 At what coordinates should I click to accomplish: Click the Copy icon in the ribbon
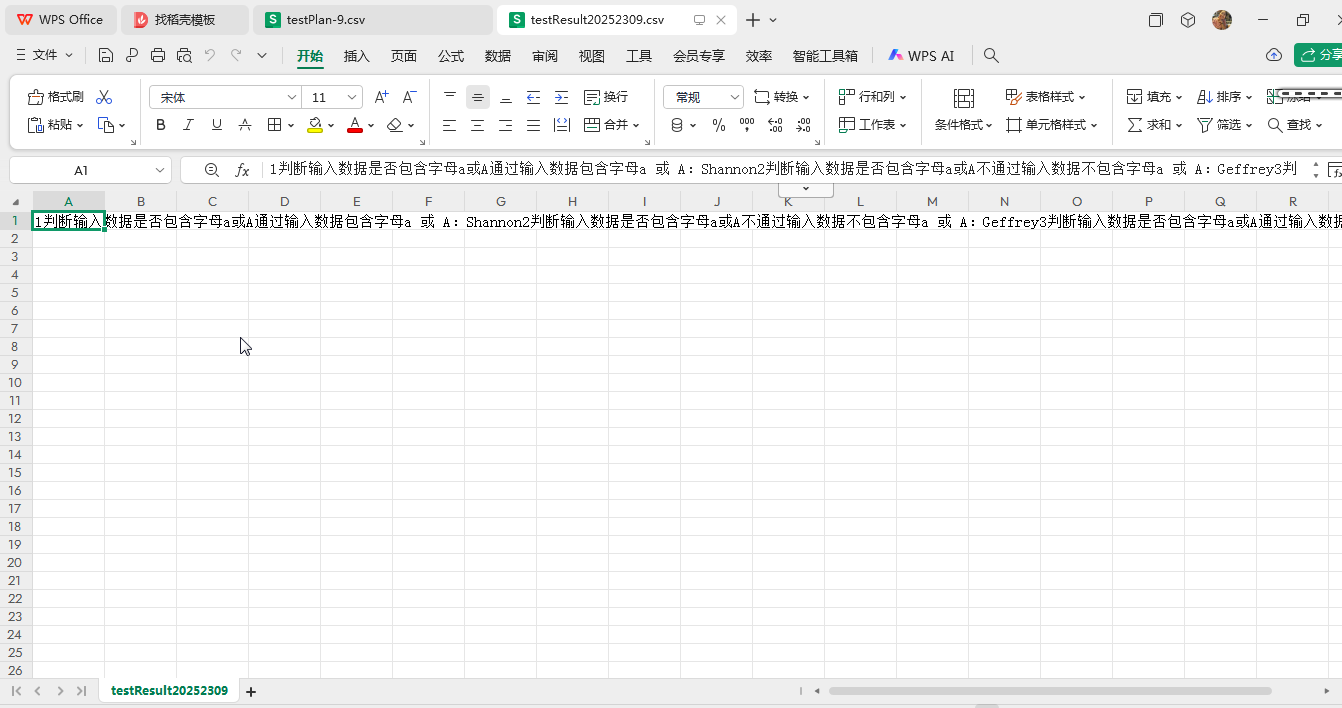(106, 125)
